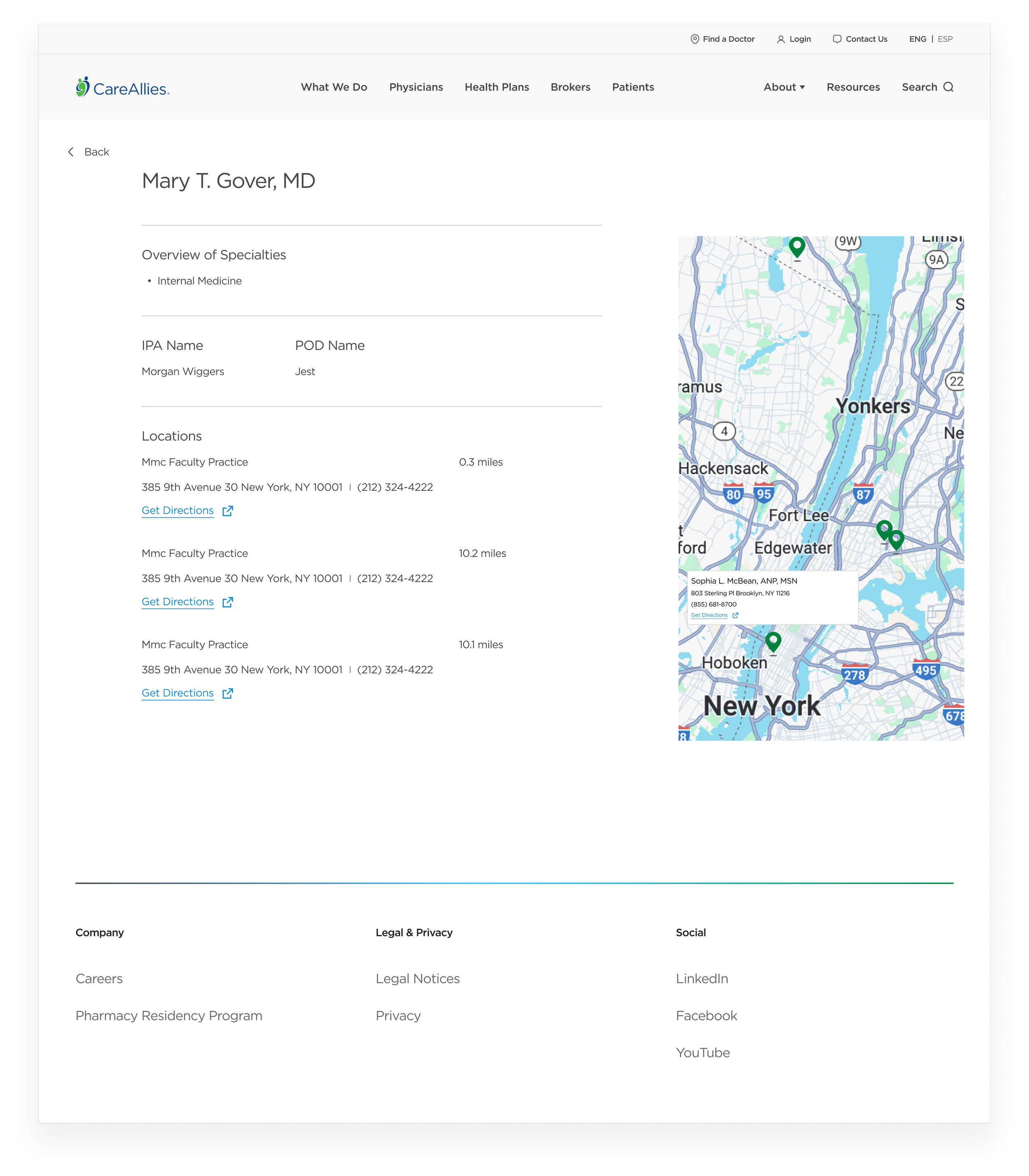This screenshot has height=1176, width=1029.
Task: Click the Yonkers area on the map
Action: (x=872, y=406)
